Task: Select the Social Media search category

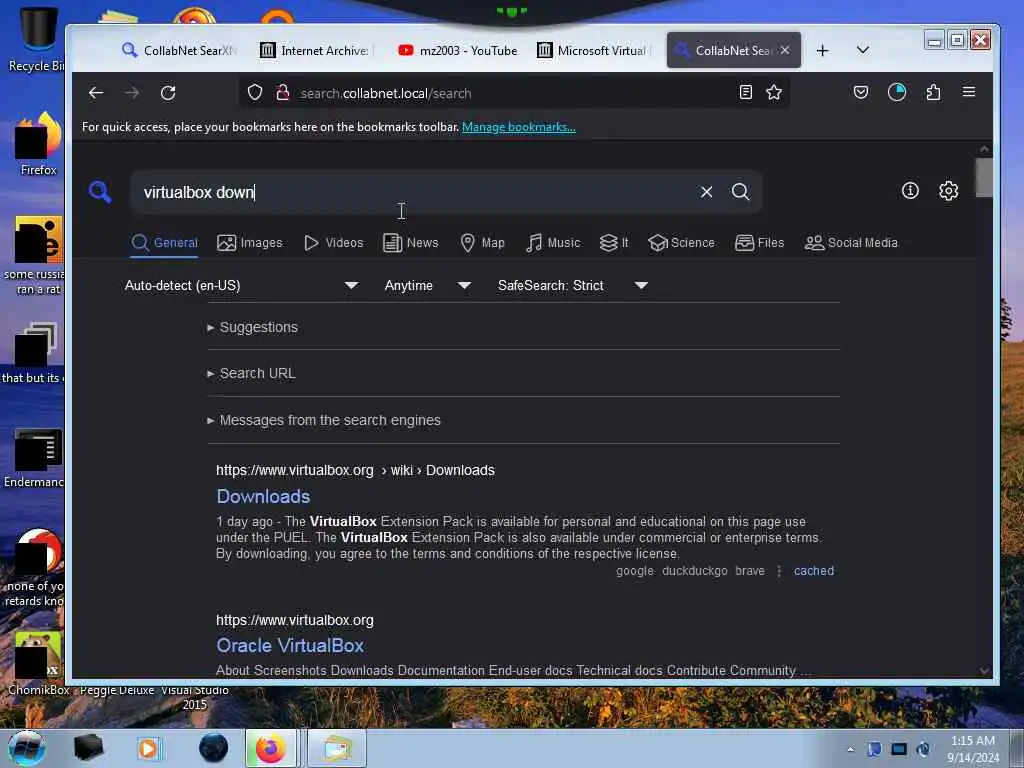Action: (851, 243)
